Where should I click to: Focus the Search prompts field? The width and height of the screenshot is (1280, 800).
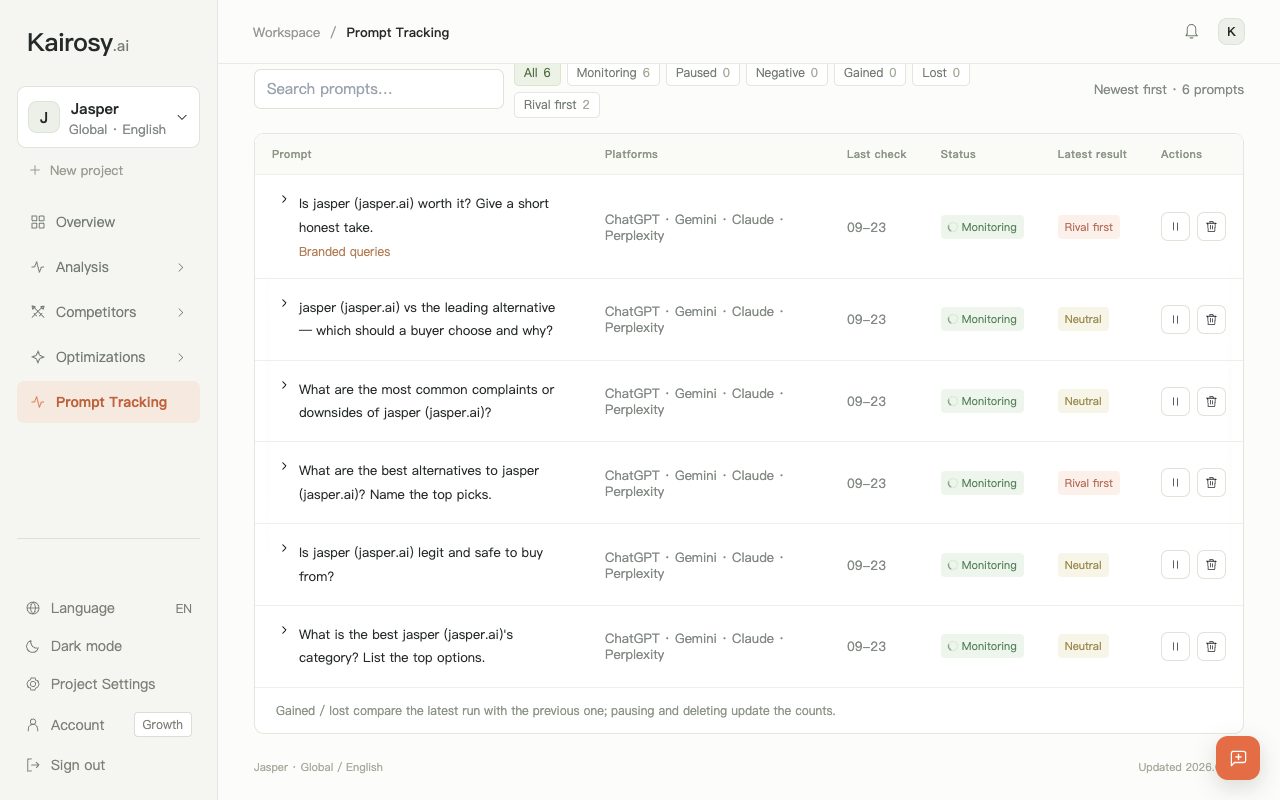(x=379, y=89)
